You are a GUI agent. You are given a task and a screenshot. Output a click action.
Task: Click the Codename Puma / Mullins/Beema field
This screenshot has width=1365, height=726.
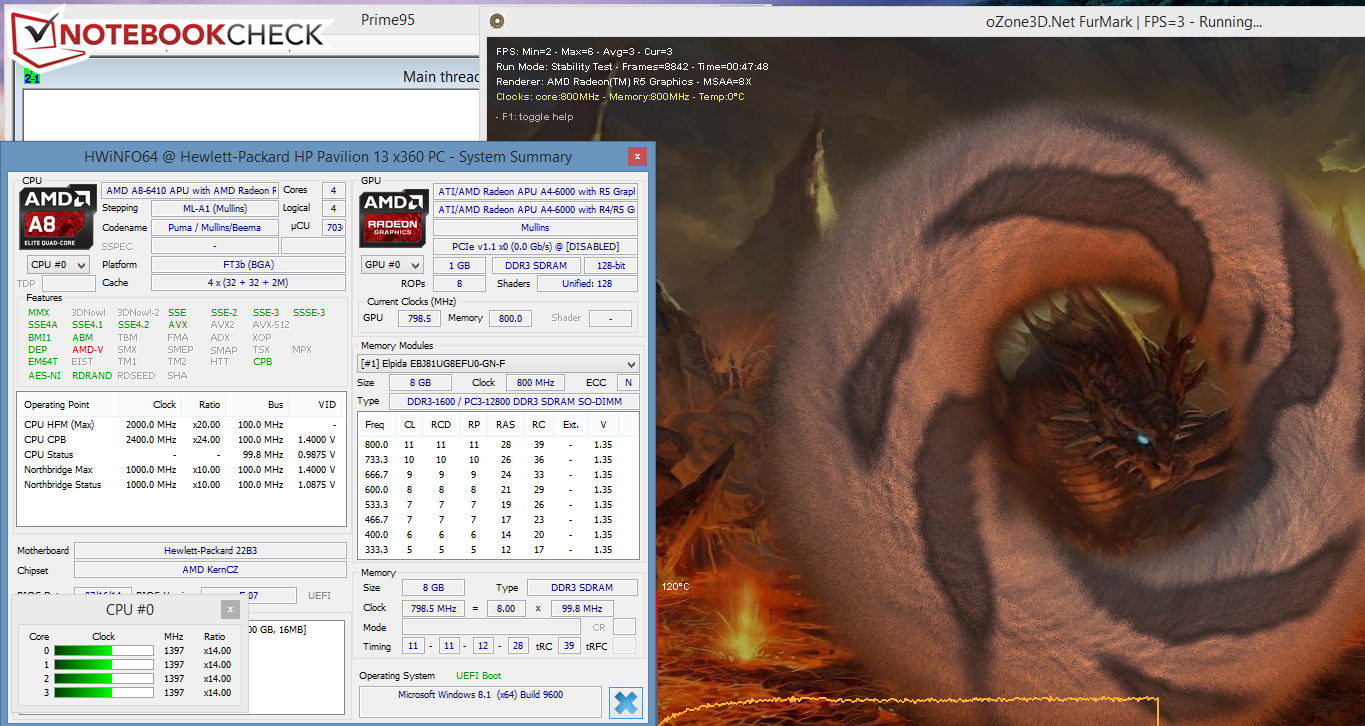coord(214,227)
